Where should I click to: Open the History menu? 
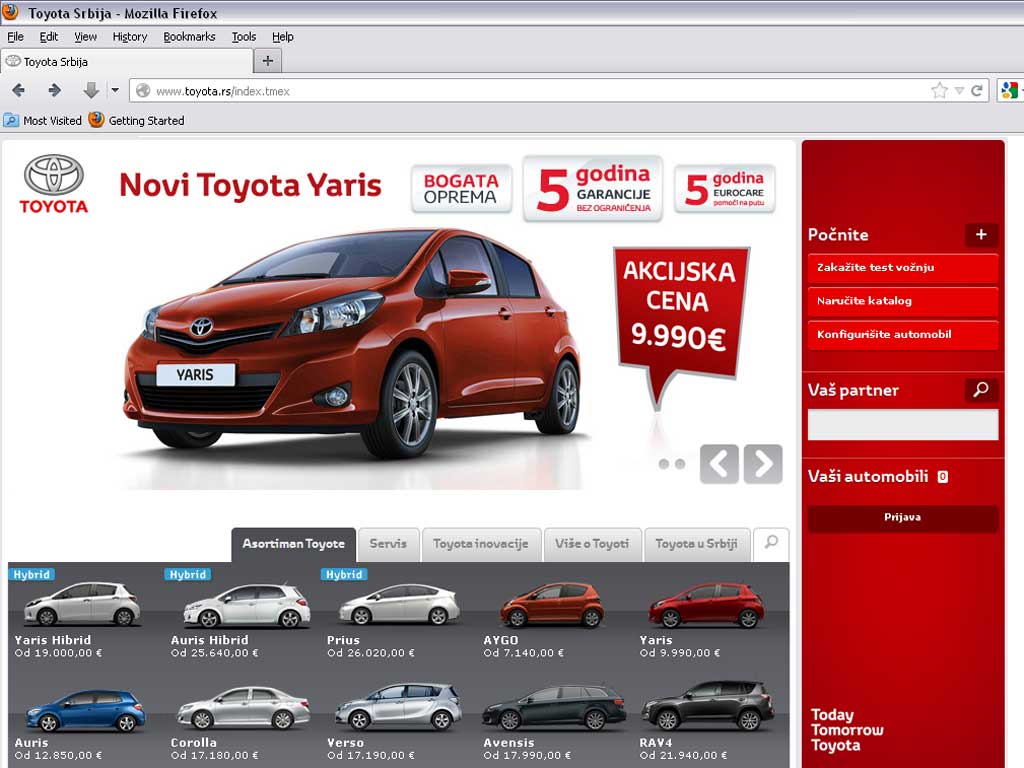coord(130,37)
